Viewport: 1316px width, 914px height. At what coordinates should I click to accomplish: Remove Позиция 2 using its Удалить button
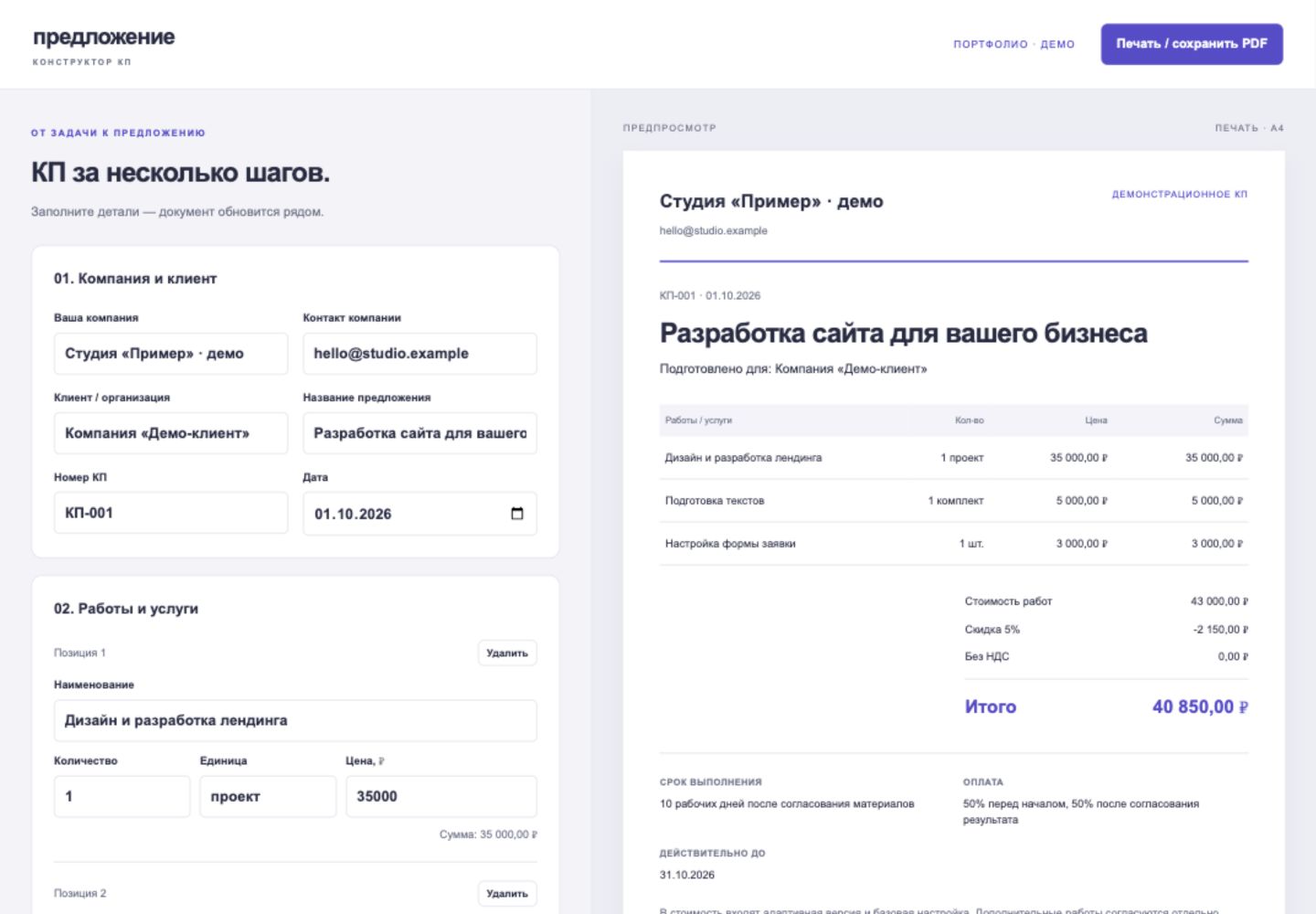(507, 893)
